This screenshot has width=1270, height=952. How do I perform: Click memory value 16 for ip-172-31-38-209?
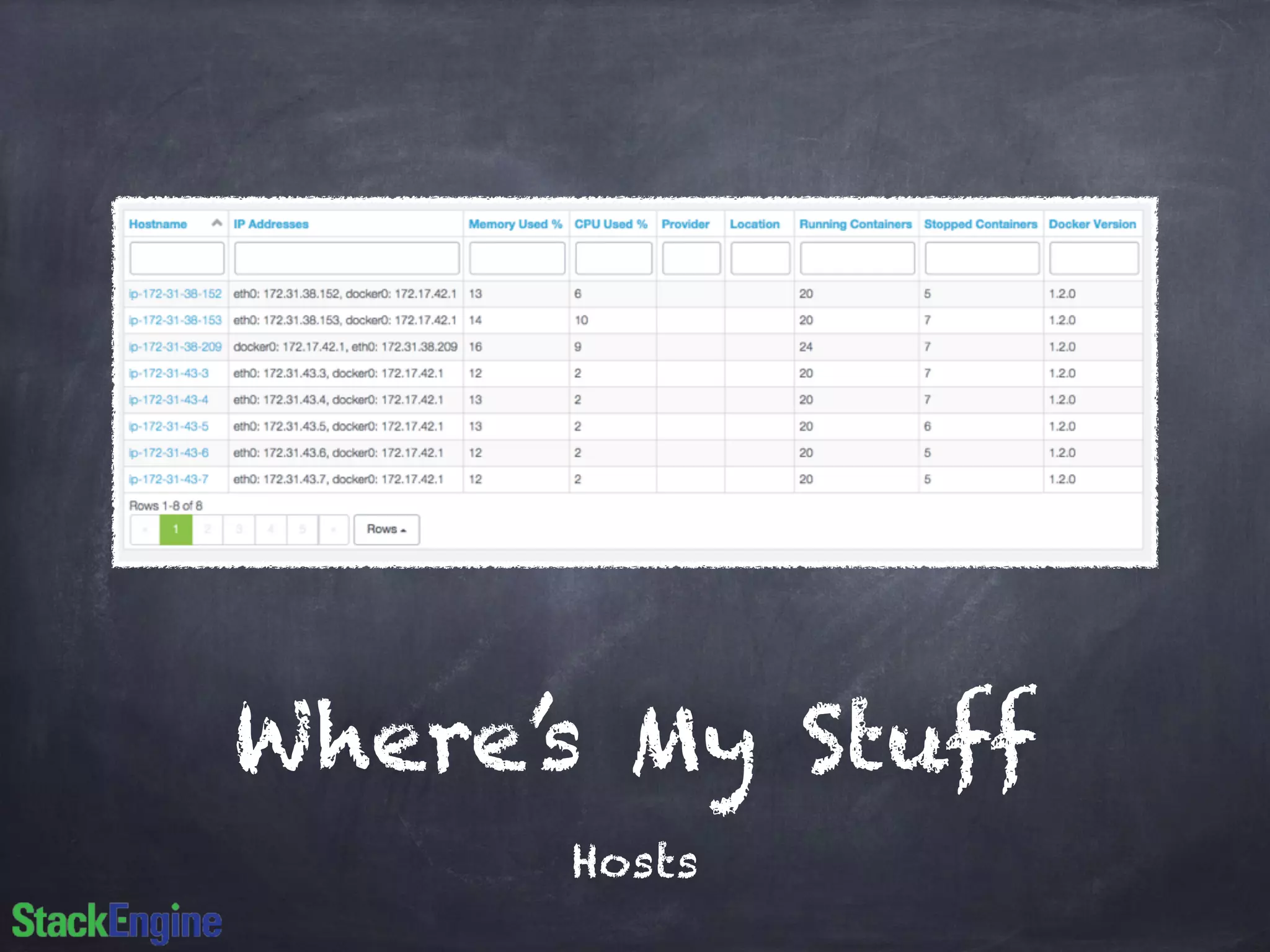click(x=476, y=347)
